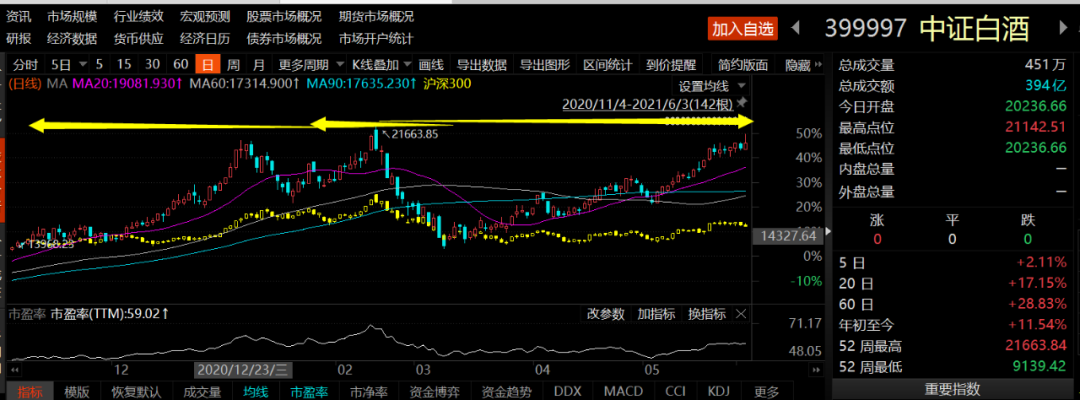This screenshot has width=1080, height=400.
Task: Open 资讯 menu
Action: tap(19, 16)
